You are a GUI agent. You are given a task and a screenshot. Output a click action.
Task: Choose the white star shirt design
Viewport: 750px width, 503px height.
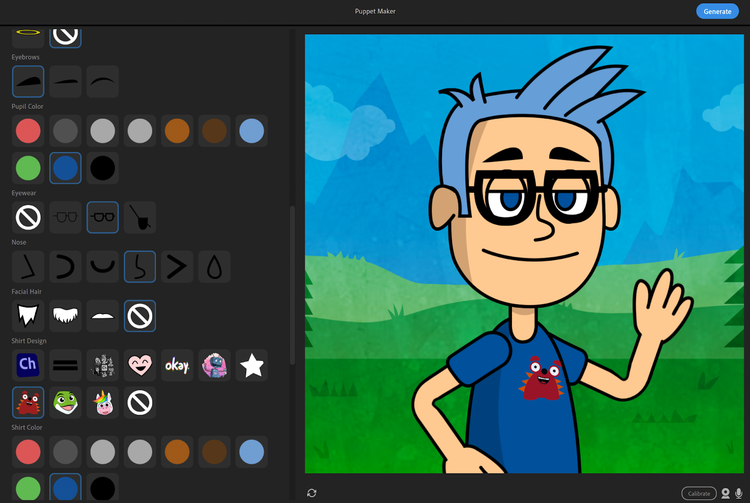click(252, 365)
